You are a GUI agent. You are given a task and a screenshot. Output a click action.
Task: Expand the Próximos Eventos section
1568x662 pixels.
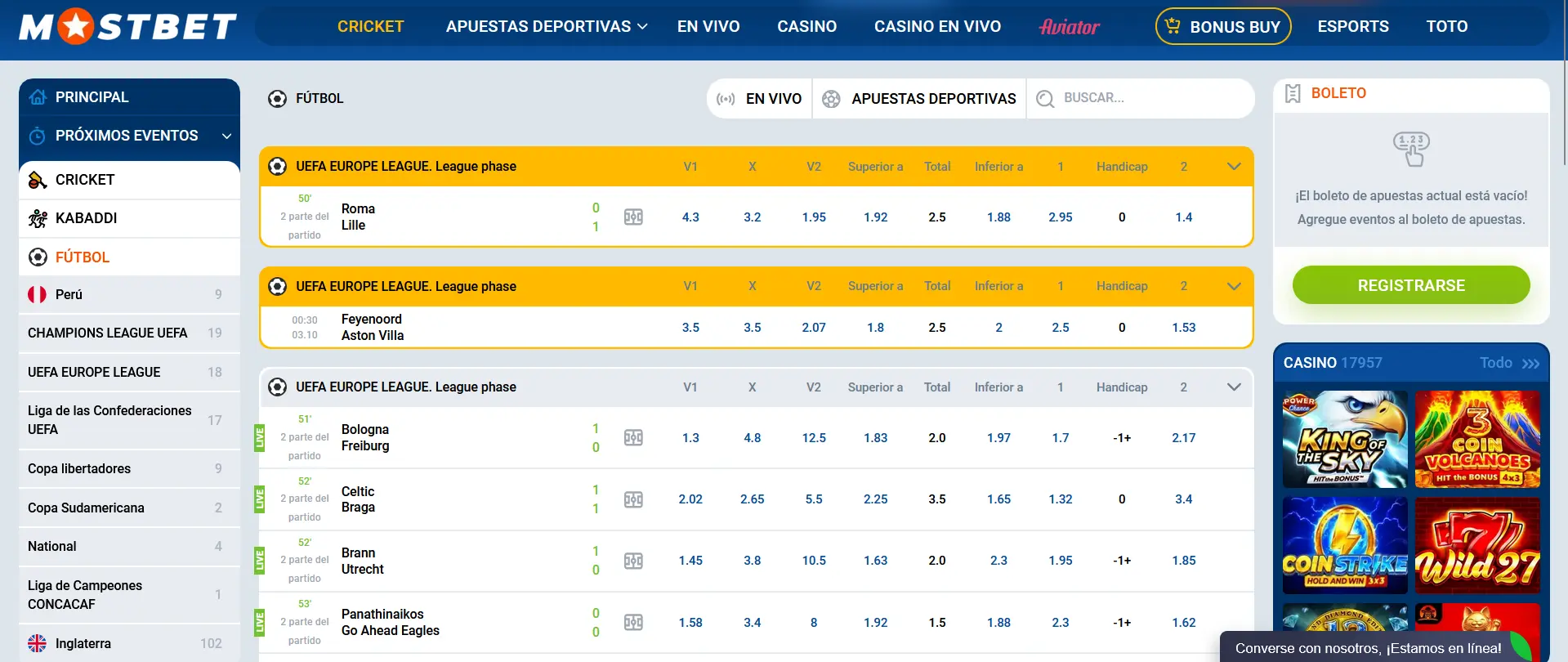coord(226,136)
